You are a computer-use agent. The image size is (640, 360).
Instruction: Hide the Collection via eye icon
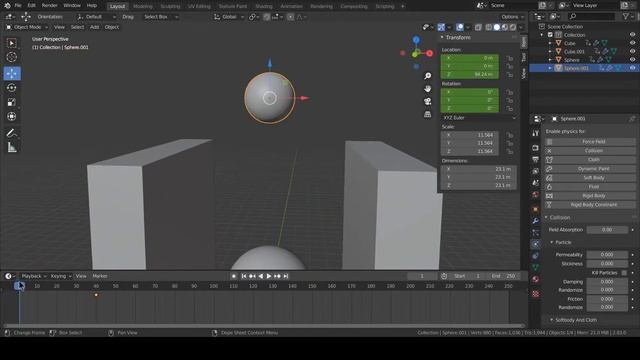coord(632,35)
